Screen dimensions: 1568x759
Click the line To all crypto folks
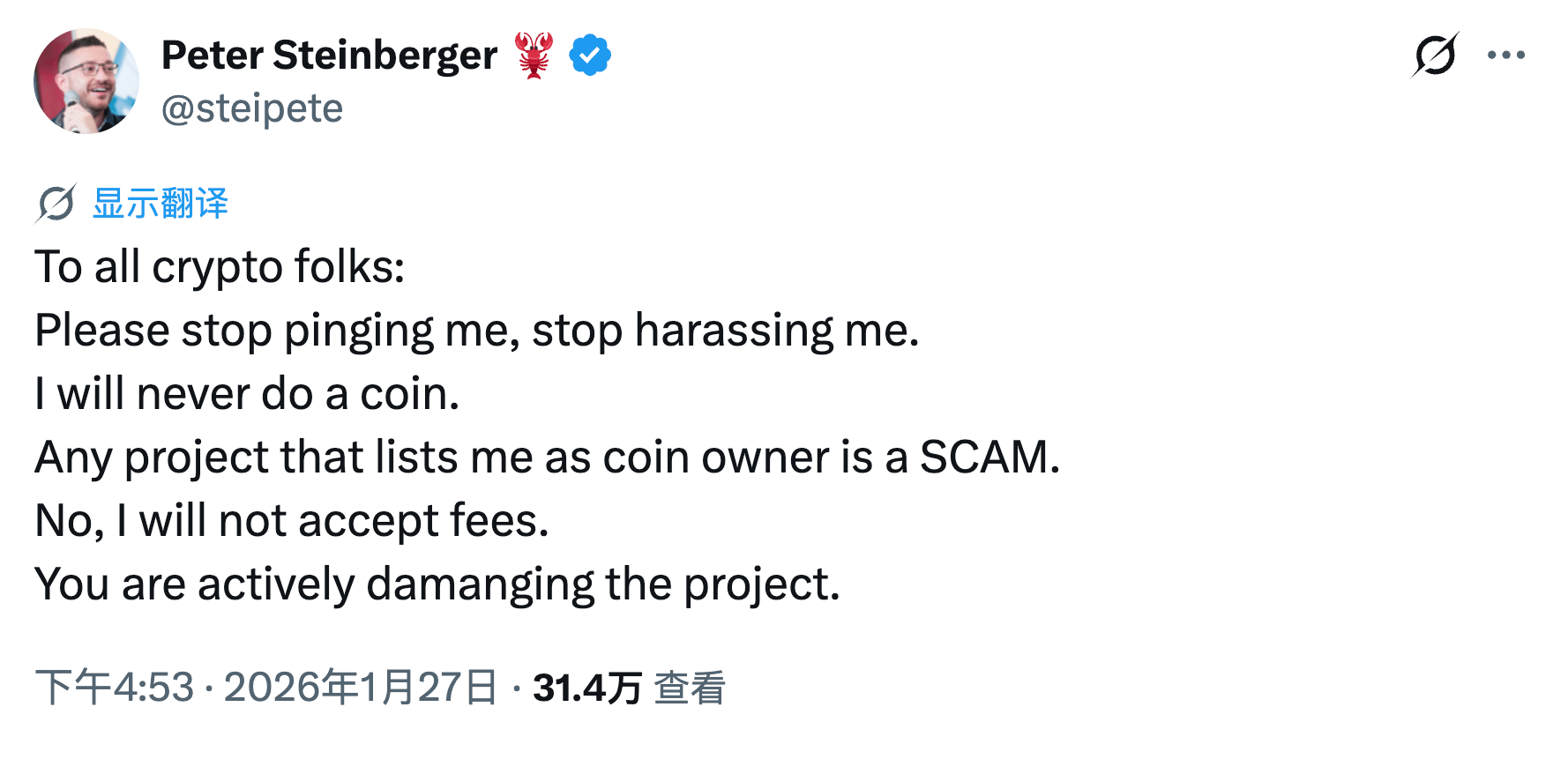(219, 266)
